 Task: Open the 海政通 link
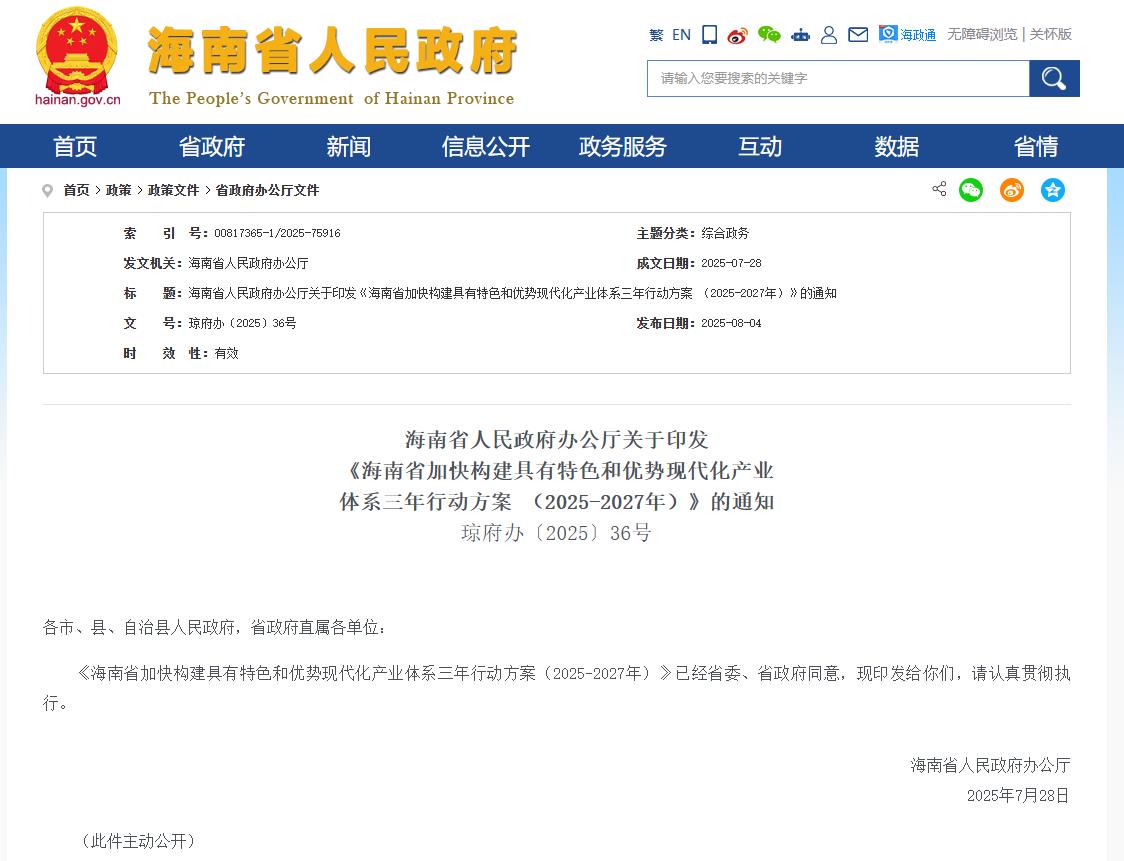908,35
